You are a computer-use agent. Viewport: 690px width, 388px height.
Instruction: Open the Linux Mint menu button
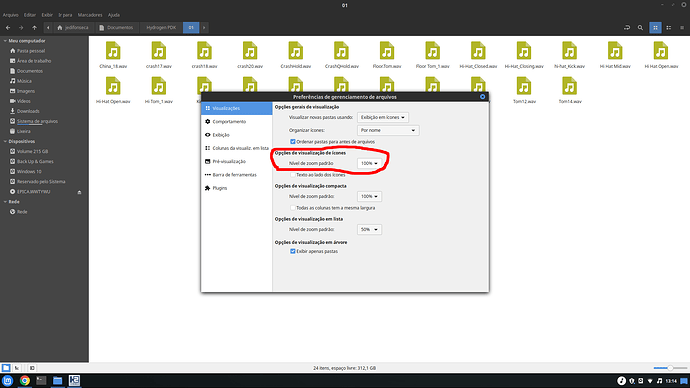[x=7, y=381]
